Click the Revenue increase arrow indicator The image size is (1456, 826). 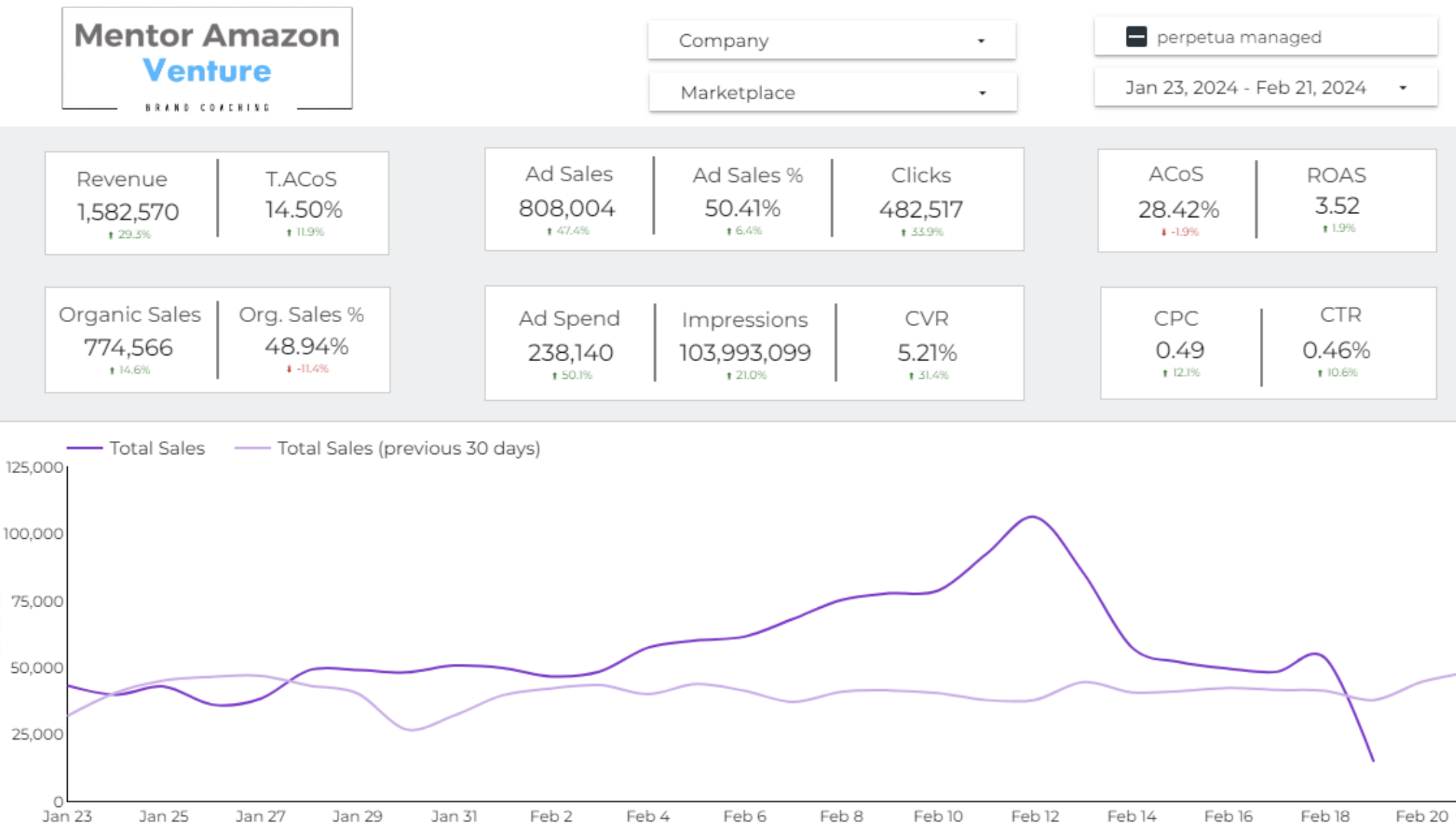coord(111,235)
